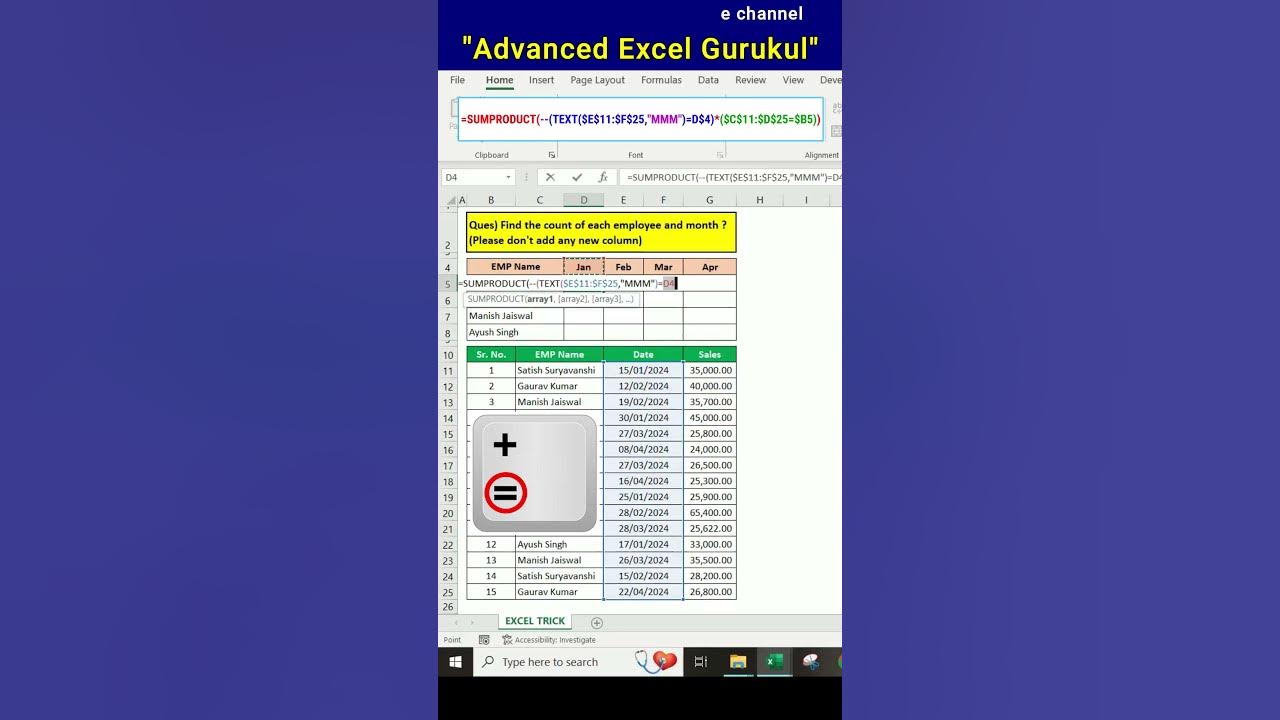Click the macro recording icon in status bar

click(484, 640)
